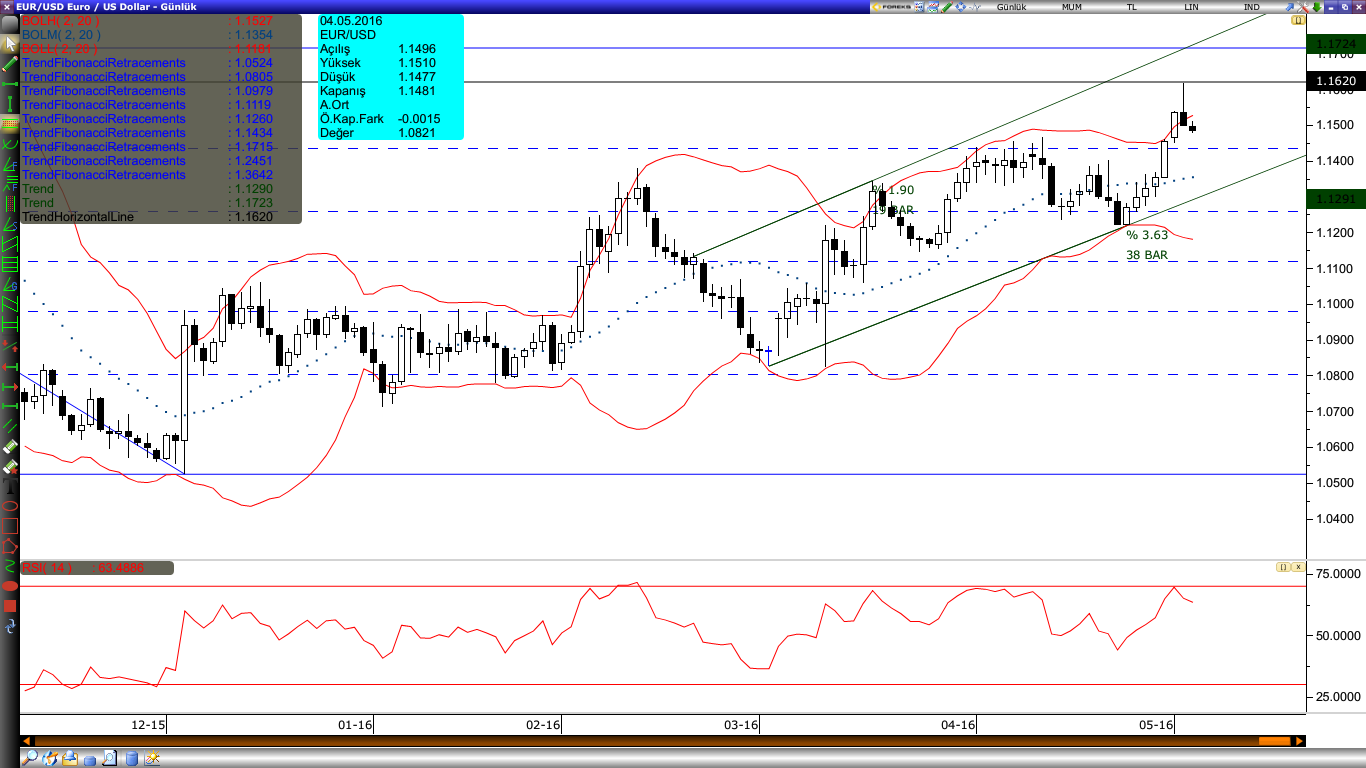
Task: Select the text T annotation tool
Action: [x=10, y=486]
